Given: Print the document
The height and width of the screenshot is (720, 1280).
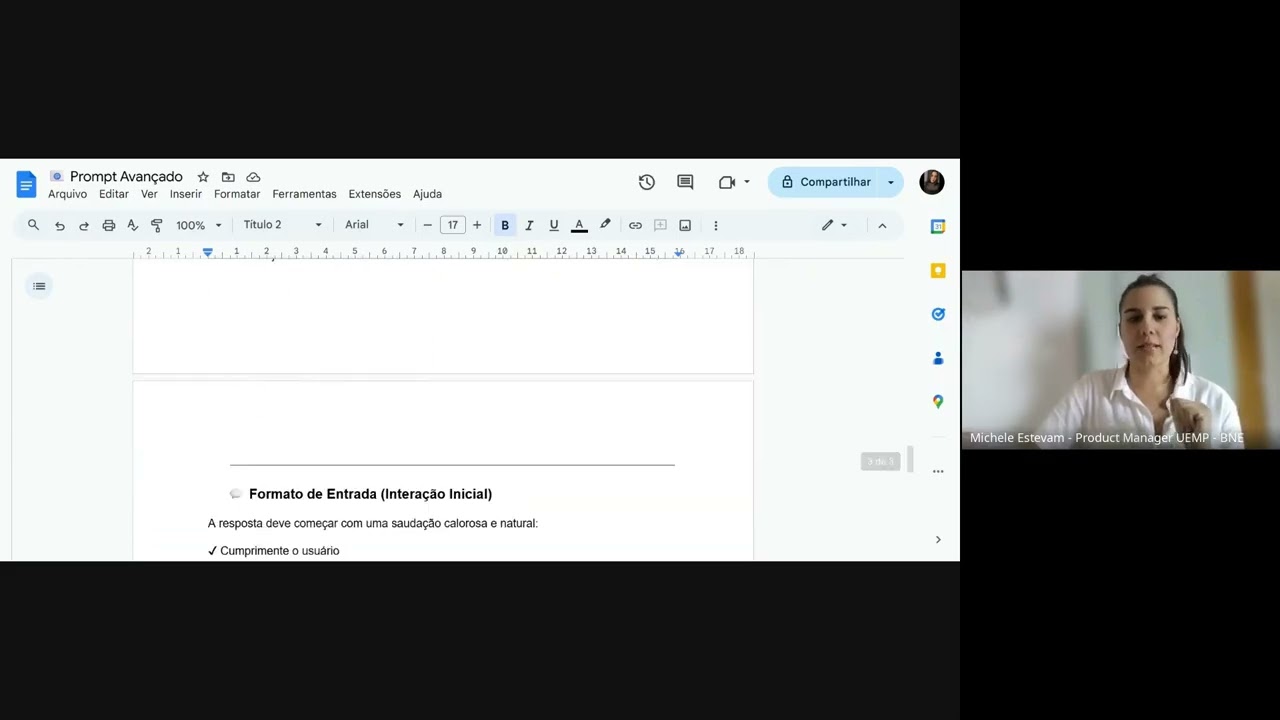Looking at the screenshot, I should [x=108, y=225].
